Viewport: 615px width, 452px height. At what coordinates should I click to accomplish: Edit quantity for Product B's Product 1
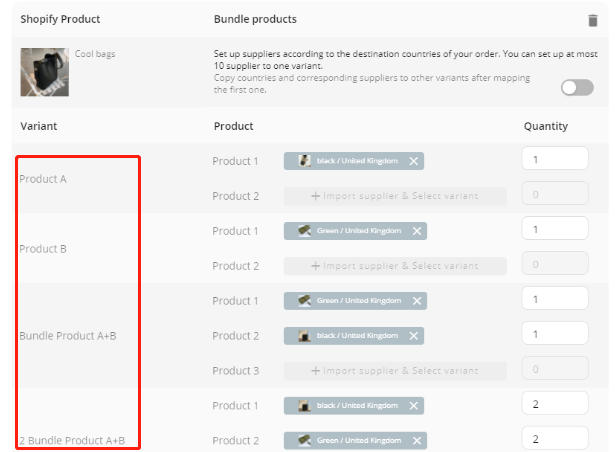click(555, 229)
